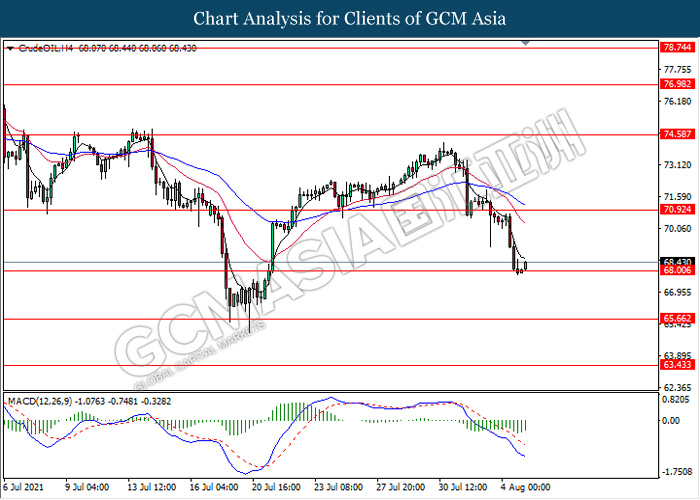Click the 20 Jul 16:00 time label
700x500 pixels.
276,487
